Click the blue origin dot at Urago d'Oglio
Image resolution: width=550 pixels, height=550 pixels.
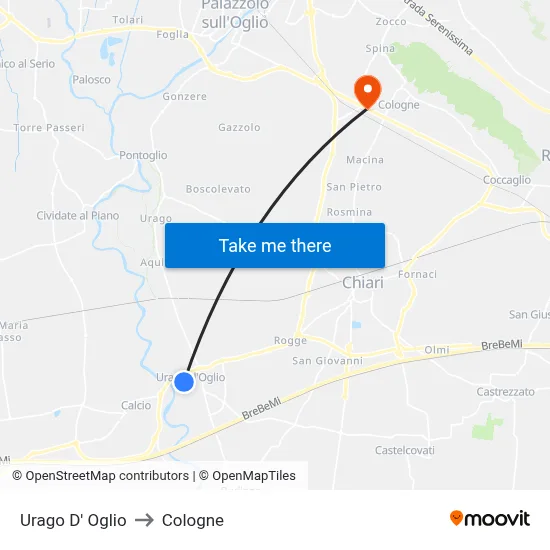184,382
